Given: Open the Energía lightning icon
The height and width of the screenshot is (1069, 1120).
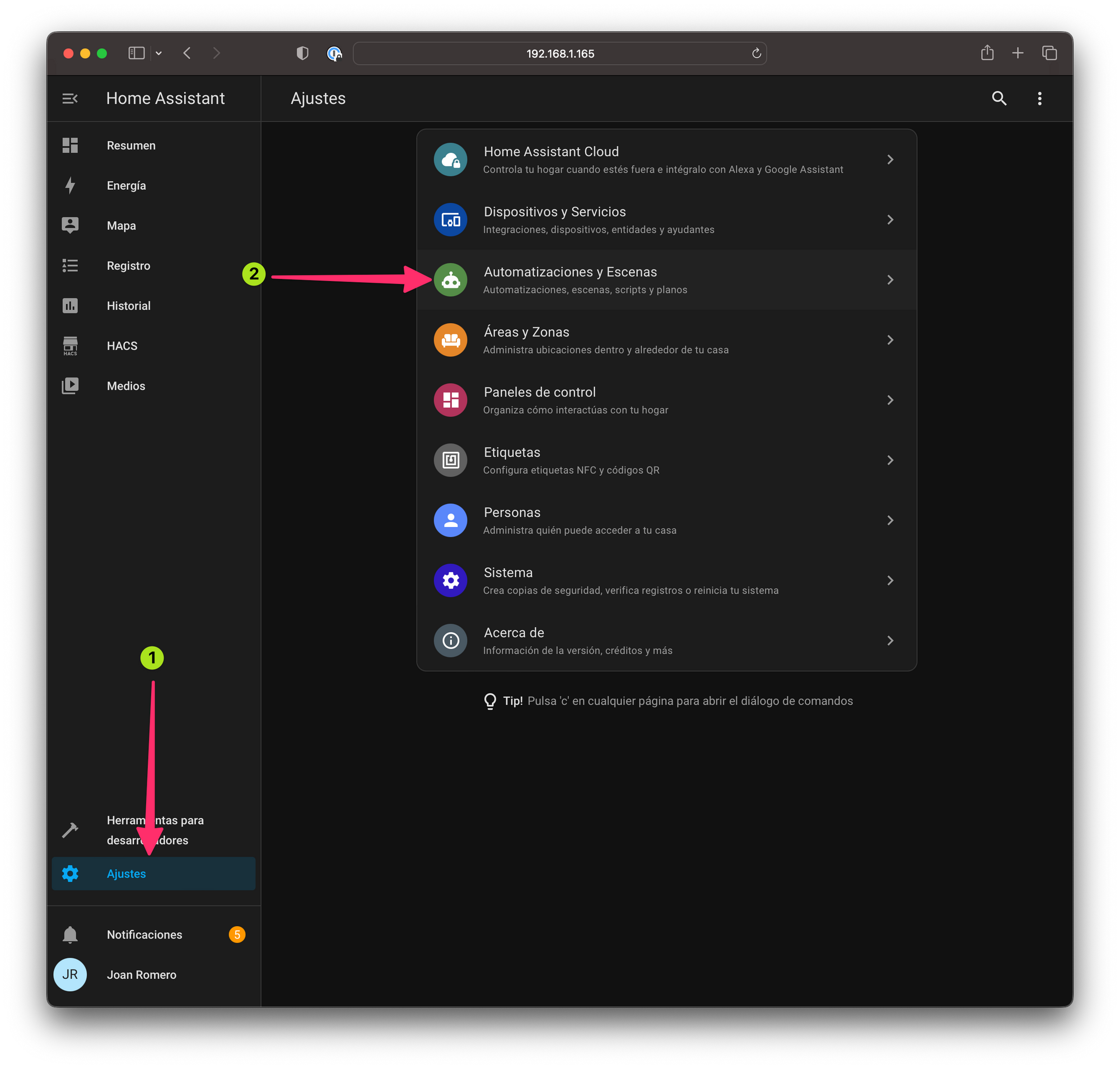Looking at the screenshot, I should (70, 185).
